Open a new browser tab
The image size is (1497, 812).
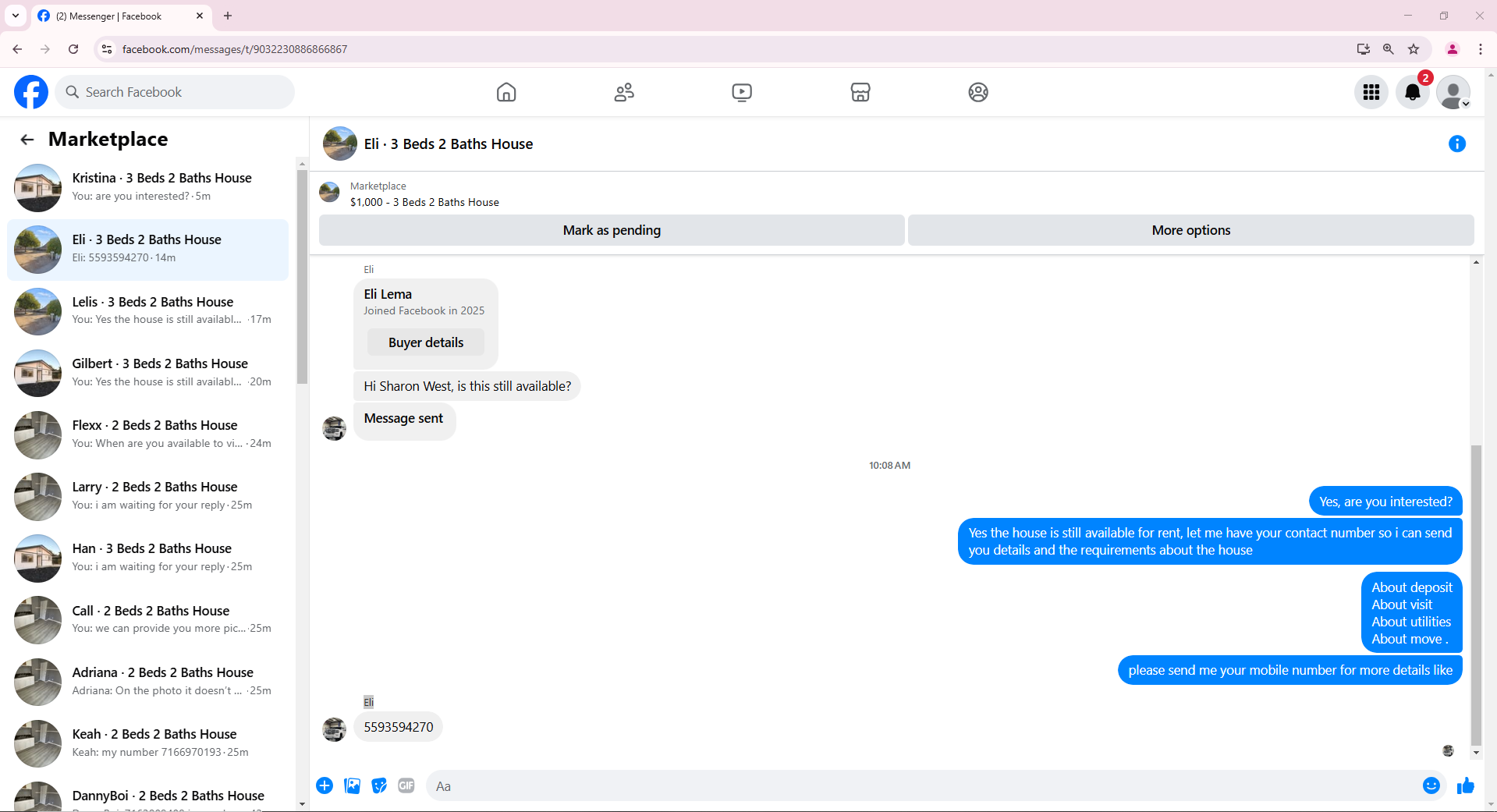[228, 16]
